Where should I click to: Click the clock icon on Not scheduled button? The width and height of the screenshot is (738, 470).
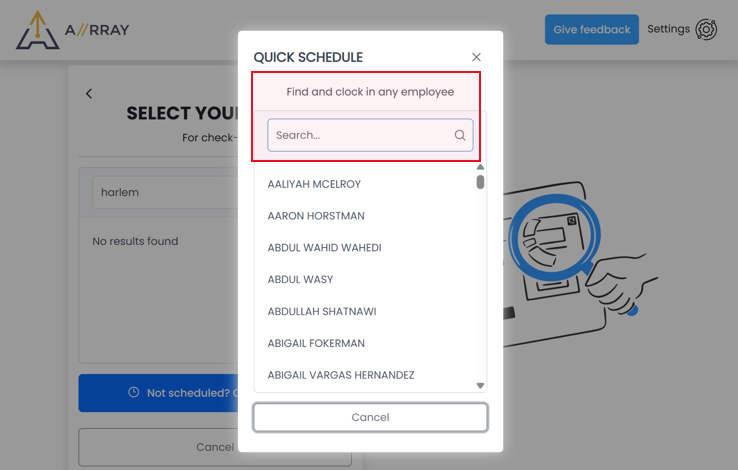(134, 392)
